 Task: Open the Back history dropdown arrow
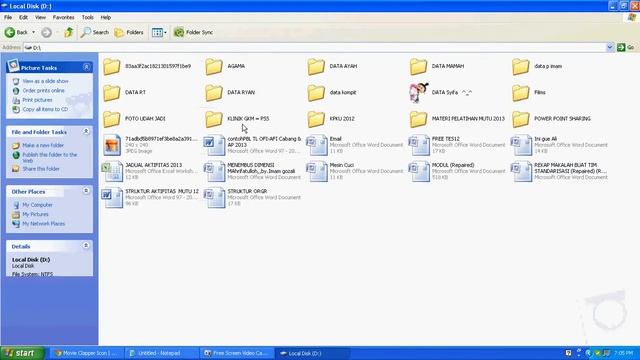[x=33, y=32]
